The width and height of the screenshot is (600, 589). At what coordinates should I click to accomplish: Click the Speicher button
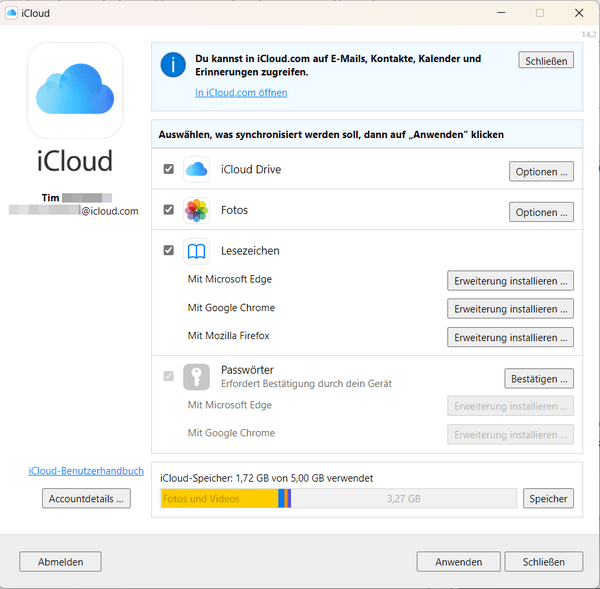click(x=548, y=498)
